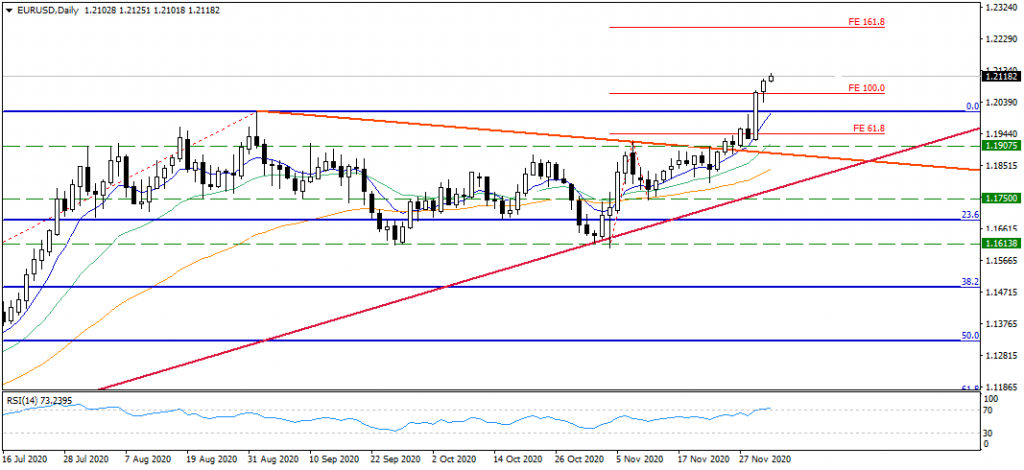Click the FE 161.8 expansion label
The image size is (1024, 470).
click(867, 21)
